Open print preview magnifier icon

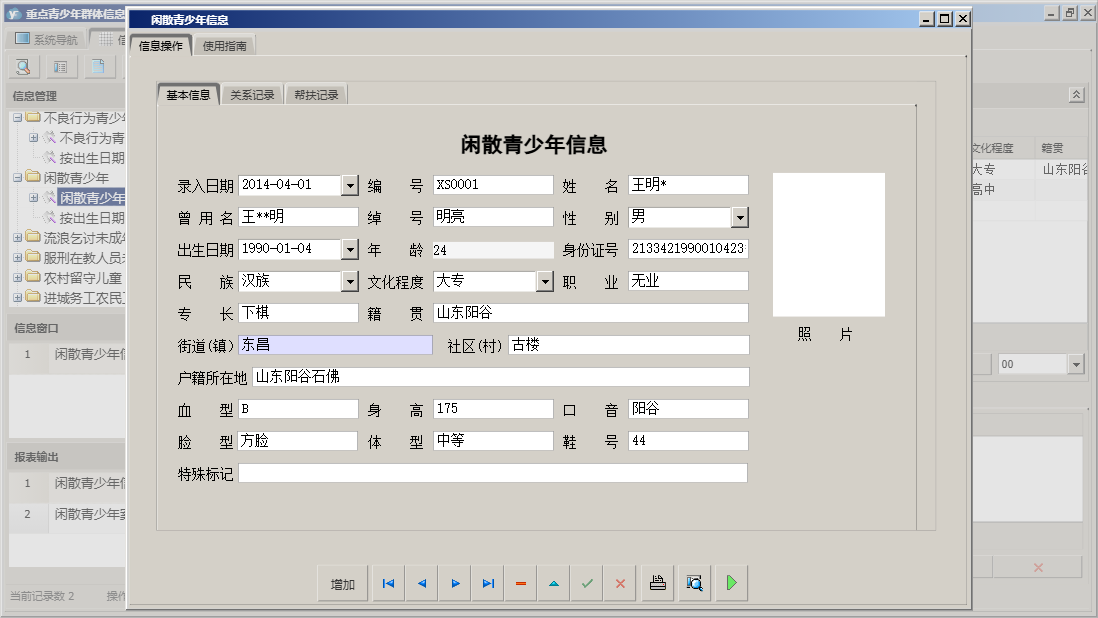[694, 582]
